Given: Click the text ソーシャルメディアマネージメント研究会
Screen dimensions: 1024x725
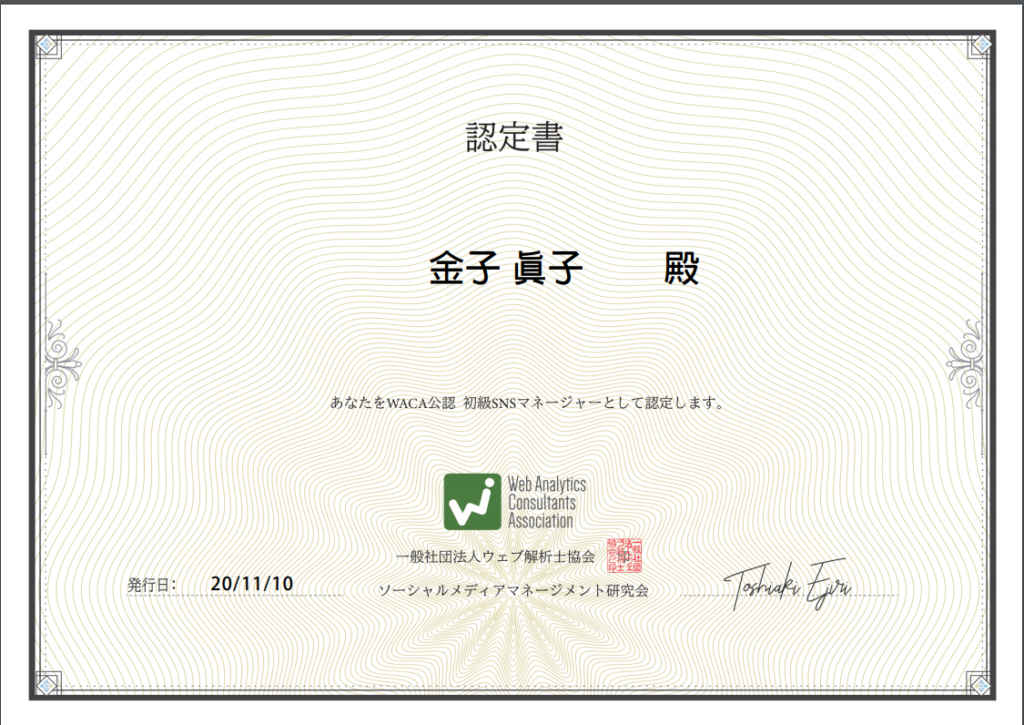Looking at the screenshot, I should click(x=514, y=590).
